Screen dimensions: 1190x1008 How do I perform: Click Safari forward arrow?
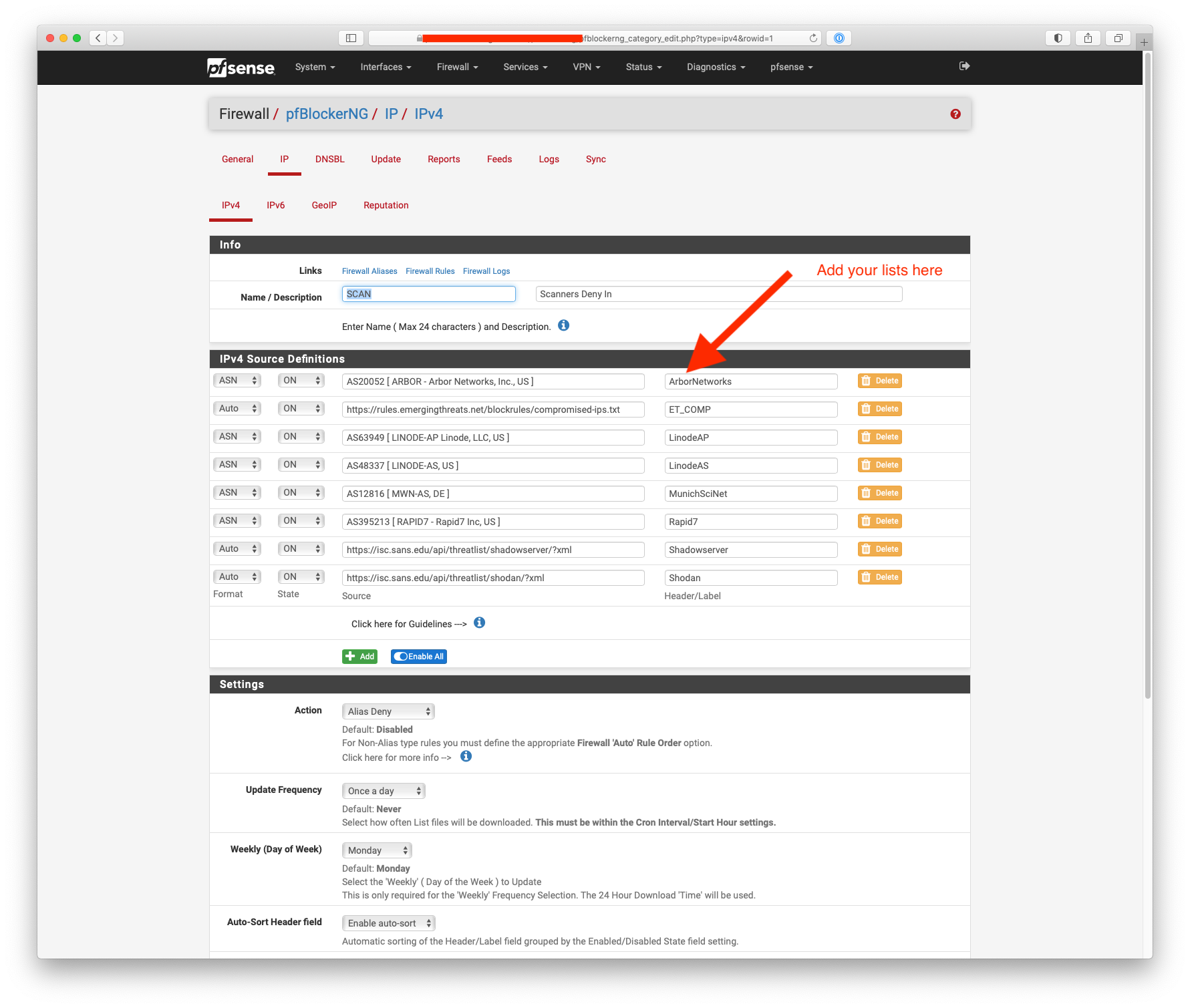pos(115,38)
